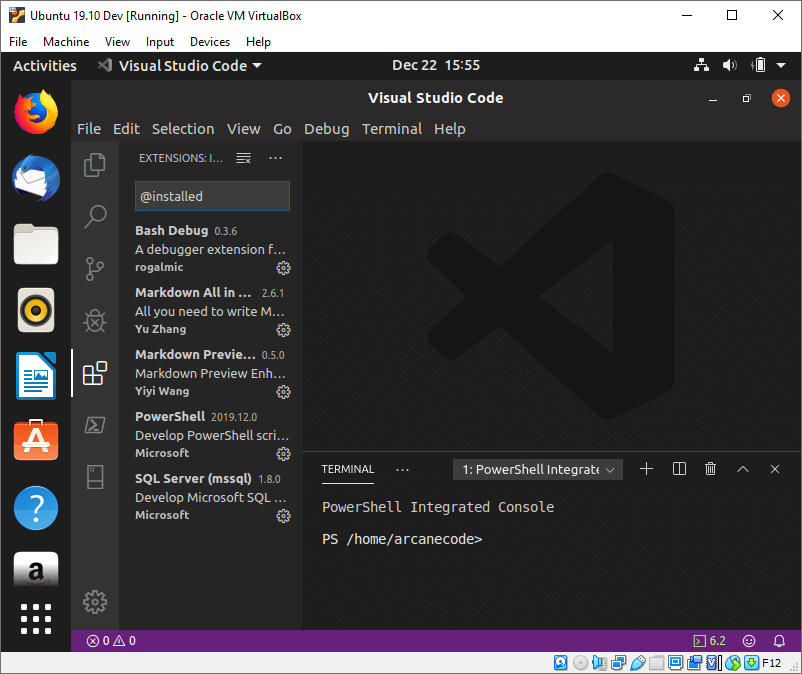Open the Selection menu
The height and width of the screenshot is (674, 802).
tap(183, 129)
